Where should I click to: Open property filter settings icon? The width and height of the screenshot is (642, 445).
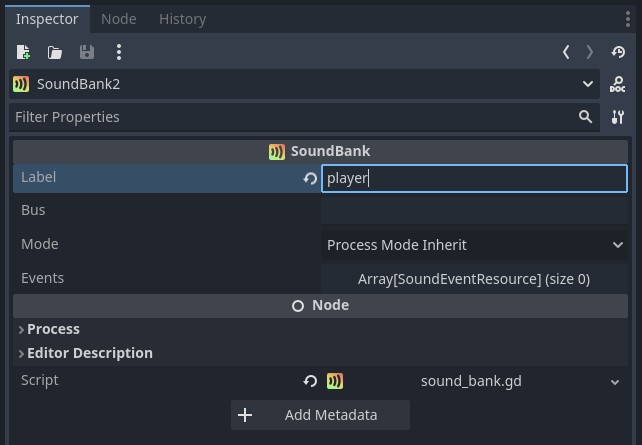[x=618, y=117]
